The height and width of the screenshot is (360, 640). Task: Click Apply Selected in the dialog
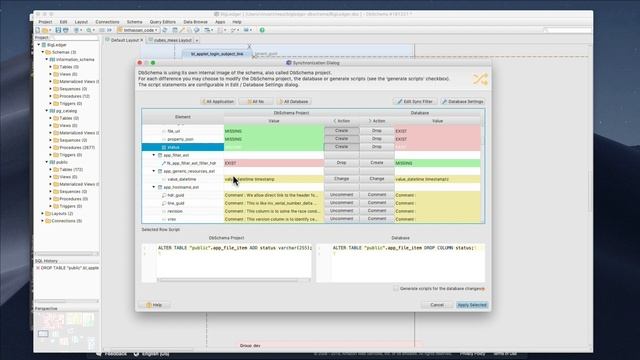tap(472, 305)
